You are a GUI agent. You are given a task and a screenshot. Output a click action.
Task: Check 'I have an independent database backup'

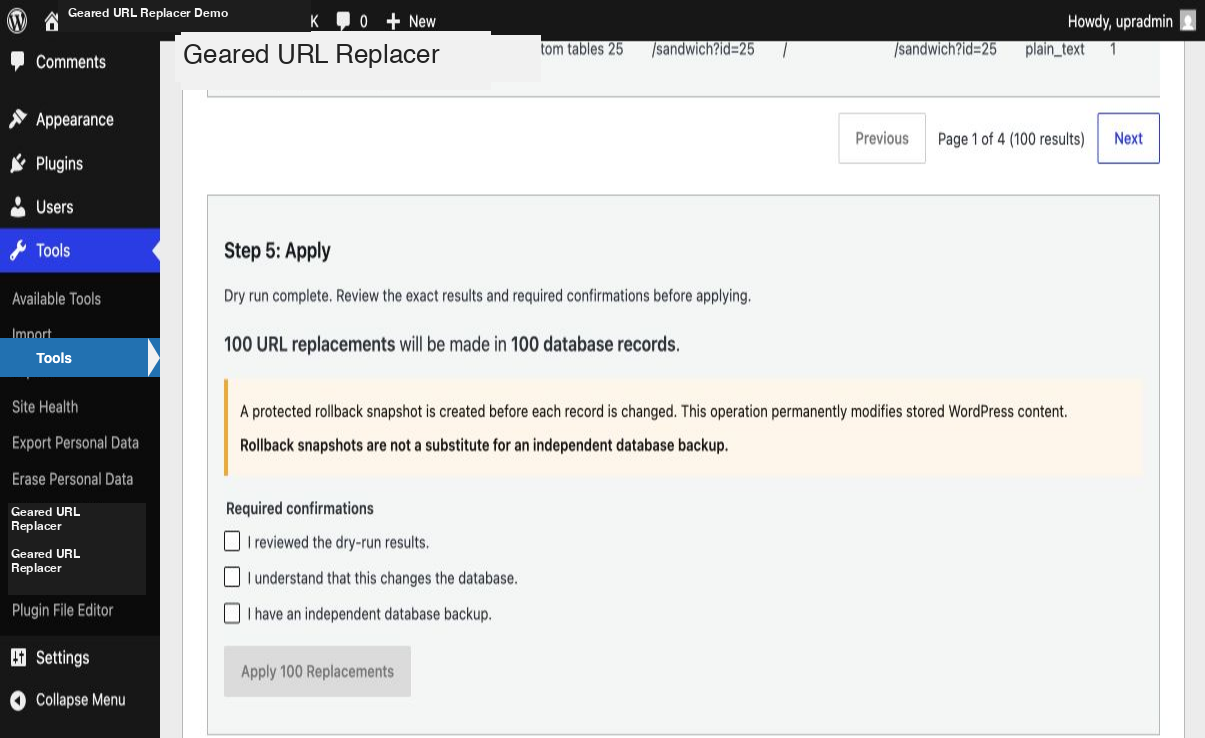tap(232, 613)
